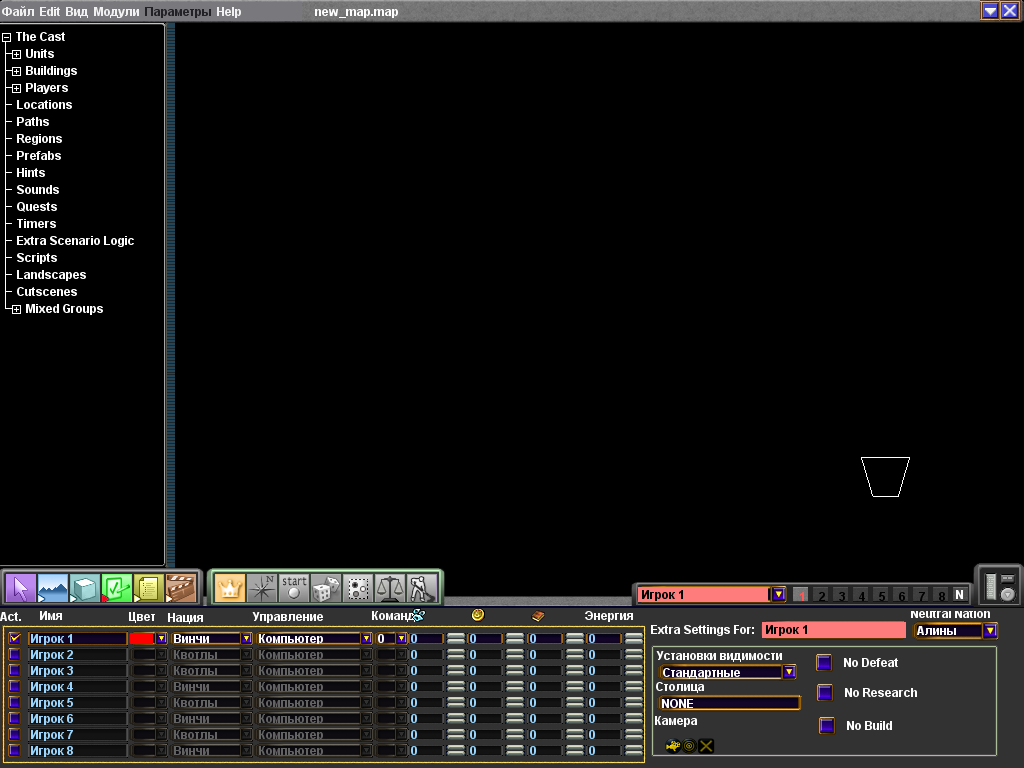Open the Neutral Nation Алины dropdown

pos(990,631)
